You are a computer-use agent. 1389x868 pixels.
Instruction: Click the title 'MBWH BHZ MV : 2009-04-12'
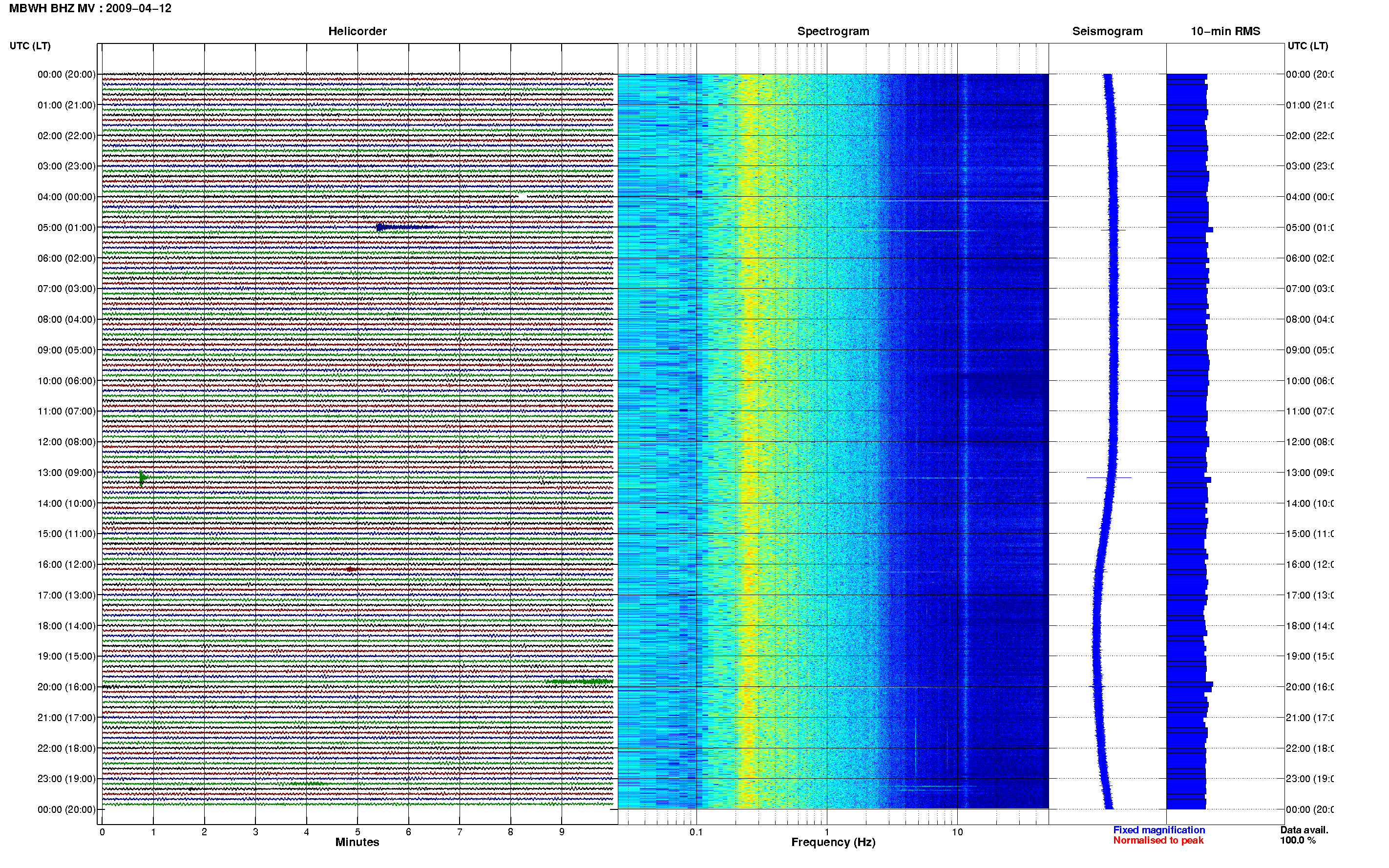pos(90,8)
